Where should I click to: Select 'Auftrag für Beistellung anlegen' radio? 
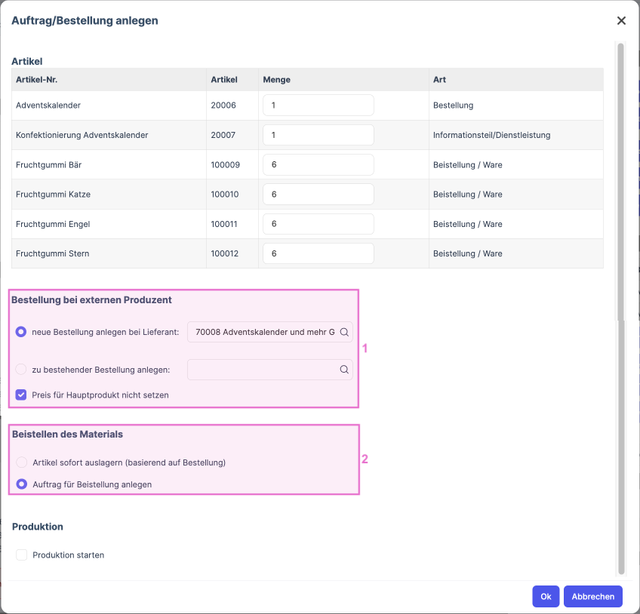pos(21,484)
